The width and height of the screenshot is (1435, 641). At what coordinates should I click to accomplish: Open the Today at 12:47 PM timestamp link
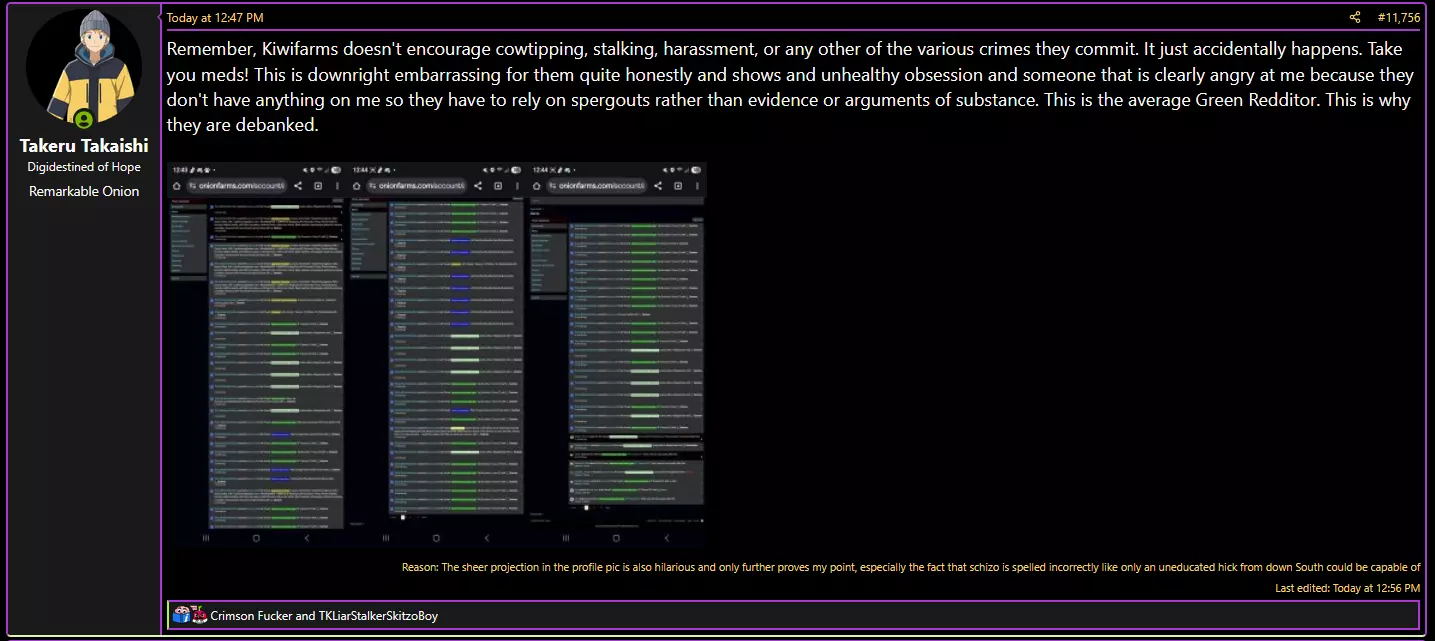215,18
